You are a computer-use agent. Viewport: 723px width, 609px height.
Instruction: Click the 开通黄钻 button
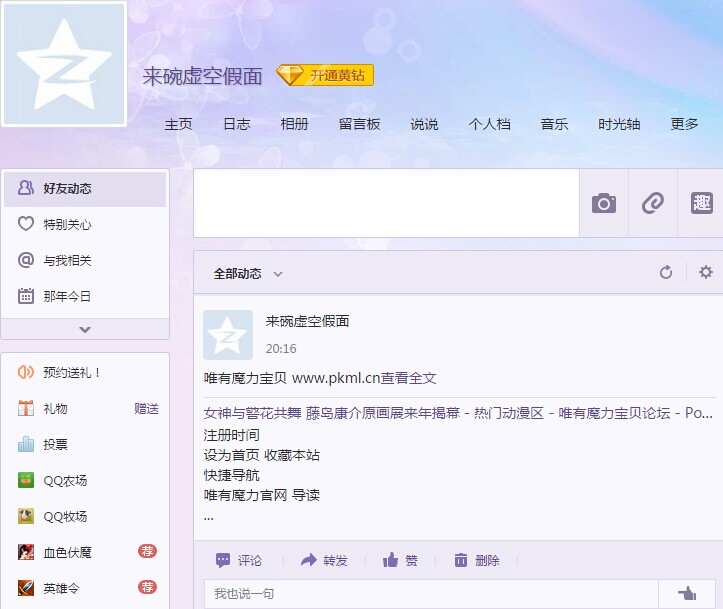(x=325, y=76)
